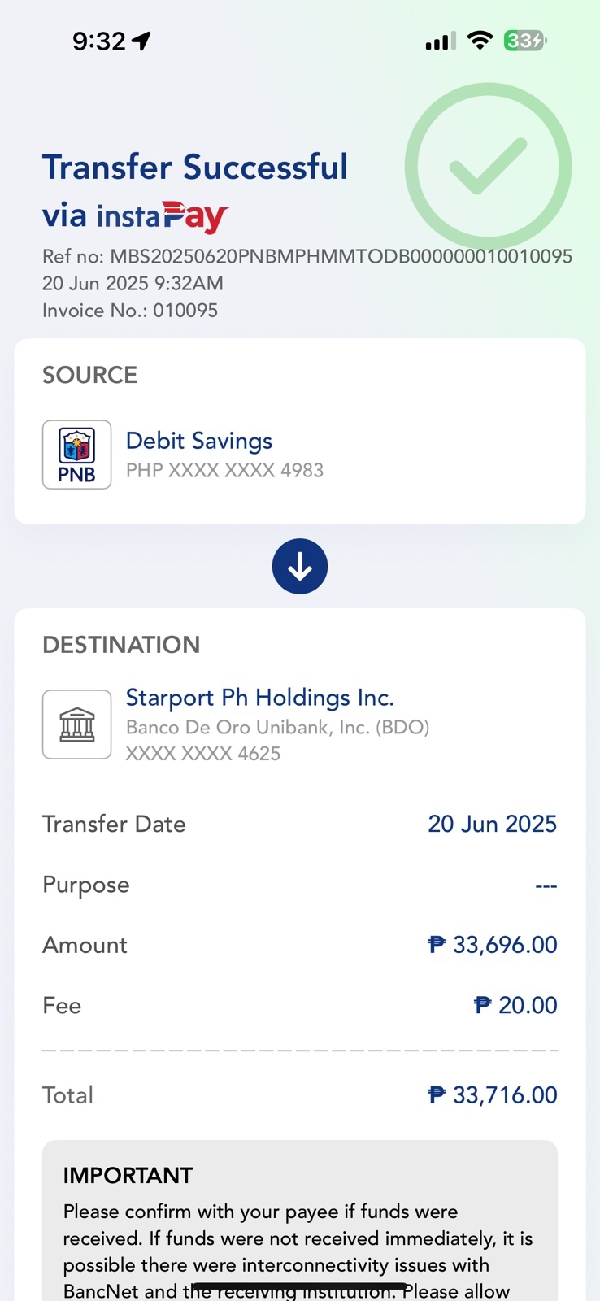
Task: Select the reference number text
Action: [x=306, y=256]
